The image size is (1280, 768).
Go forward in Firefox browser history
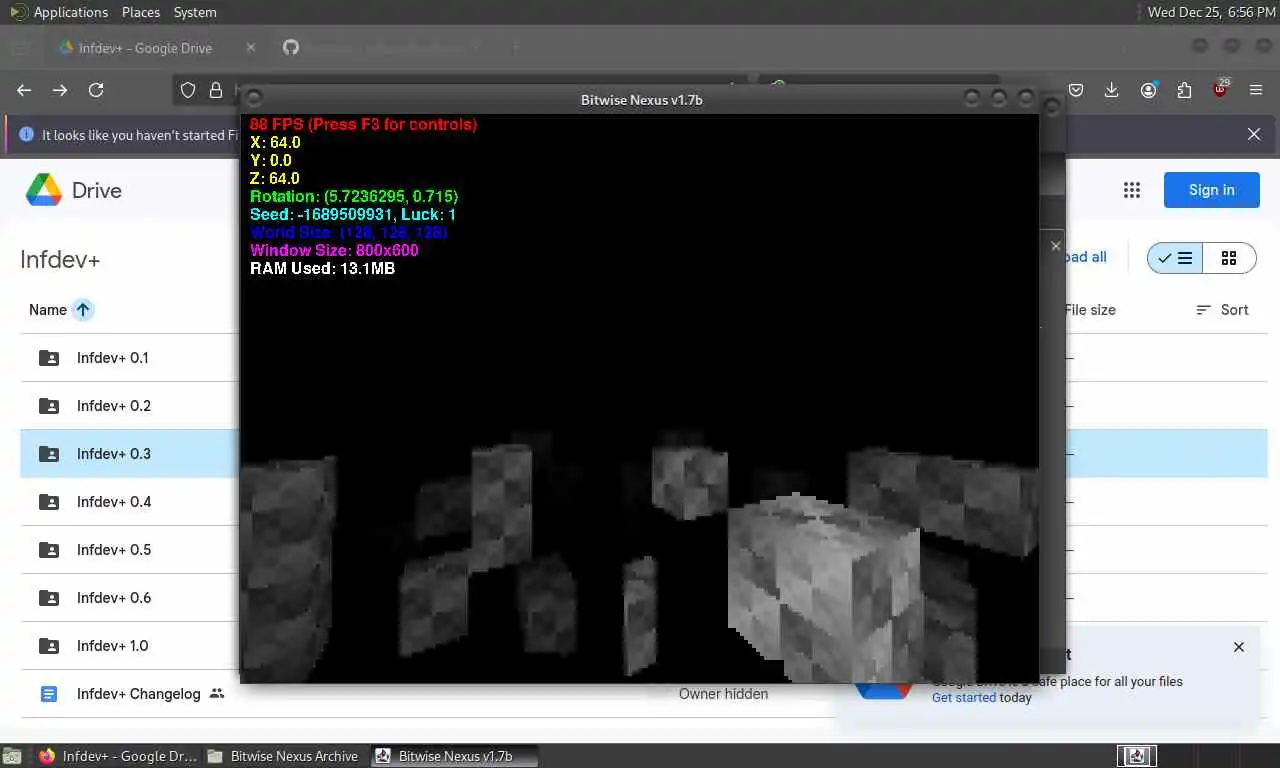coord(60,90)
